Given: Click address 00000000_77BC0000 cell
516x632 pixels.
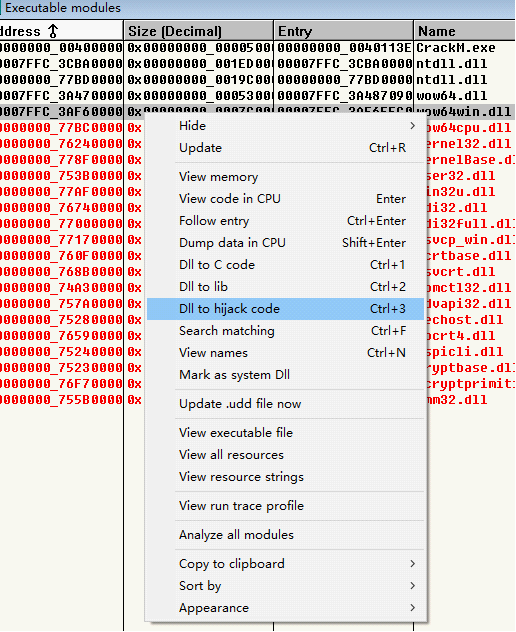Looking at the screenshot, I should 61,128.
